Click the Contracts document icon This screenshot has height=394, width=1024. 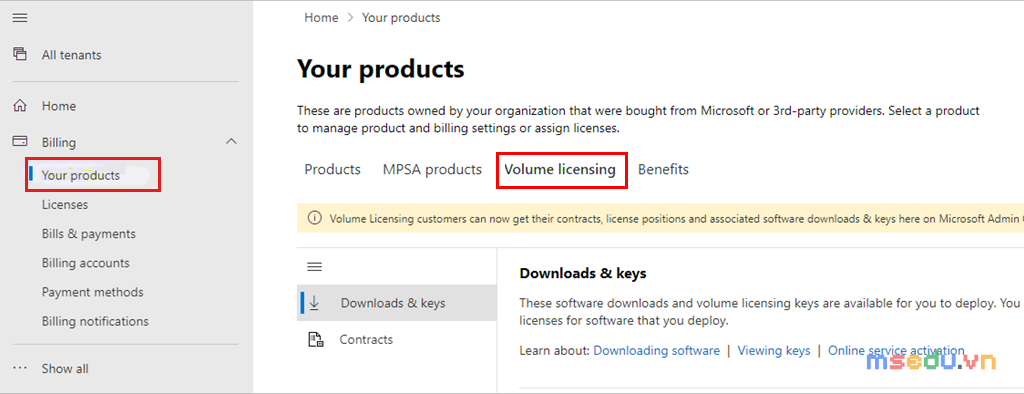pos(315,339)
